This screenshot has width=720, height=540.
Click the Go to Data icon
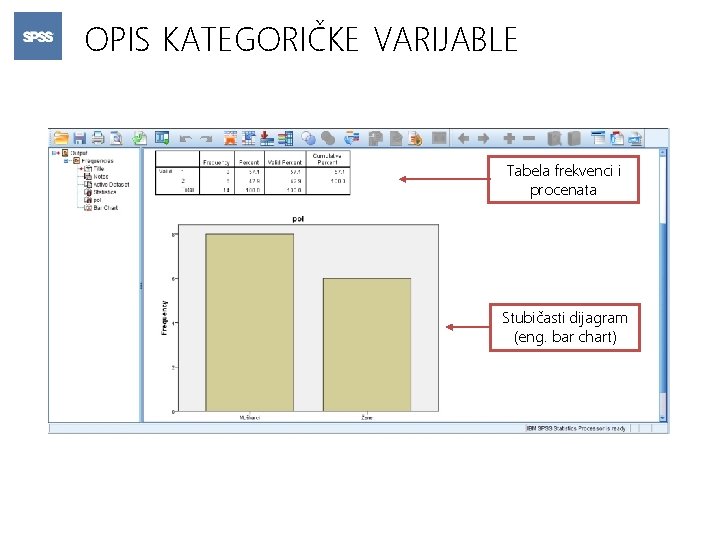(230, 138)
